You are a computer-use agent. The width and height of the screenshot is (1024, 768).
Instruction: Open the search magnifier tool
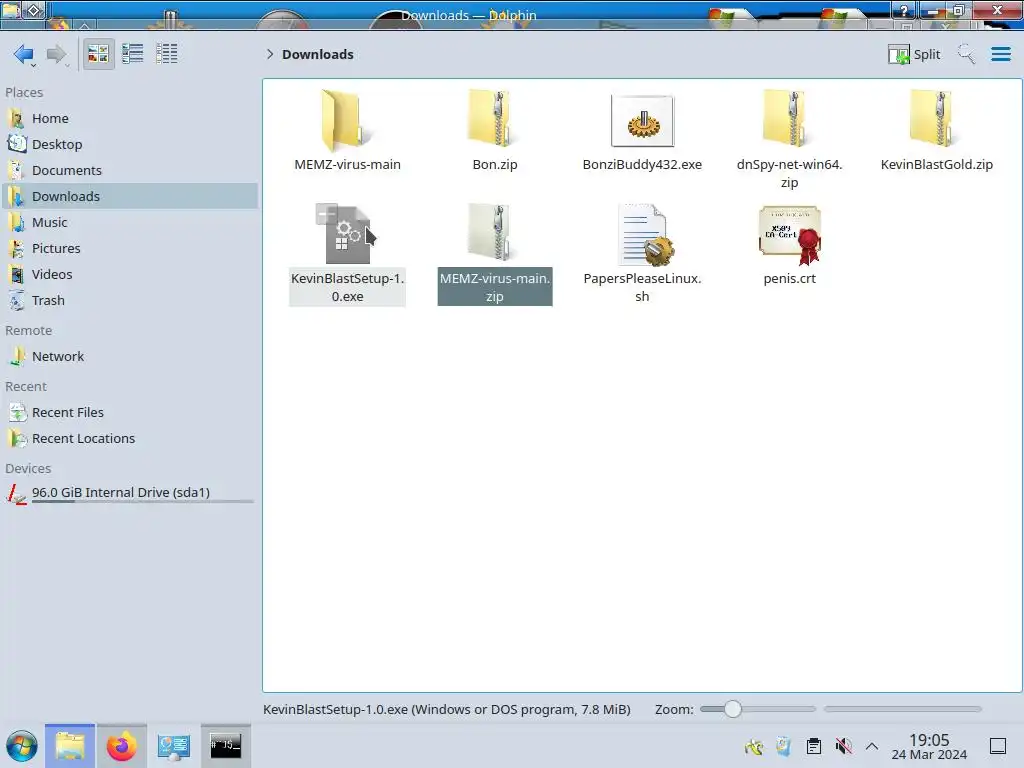pos(967,54)
